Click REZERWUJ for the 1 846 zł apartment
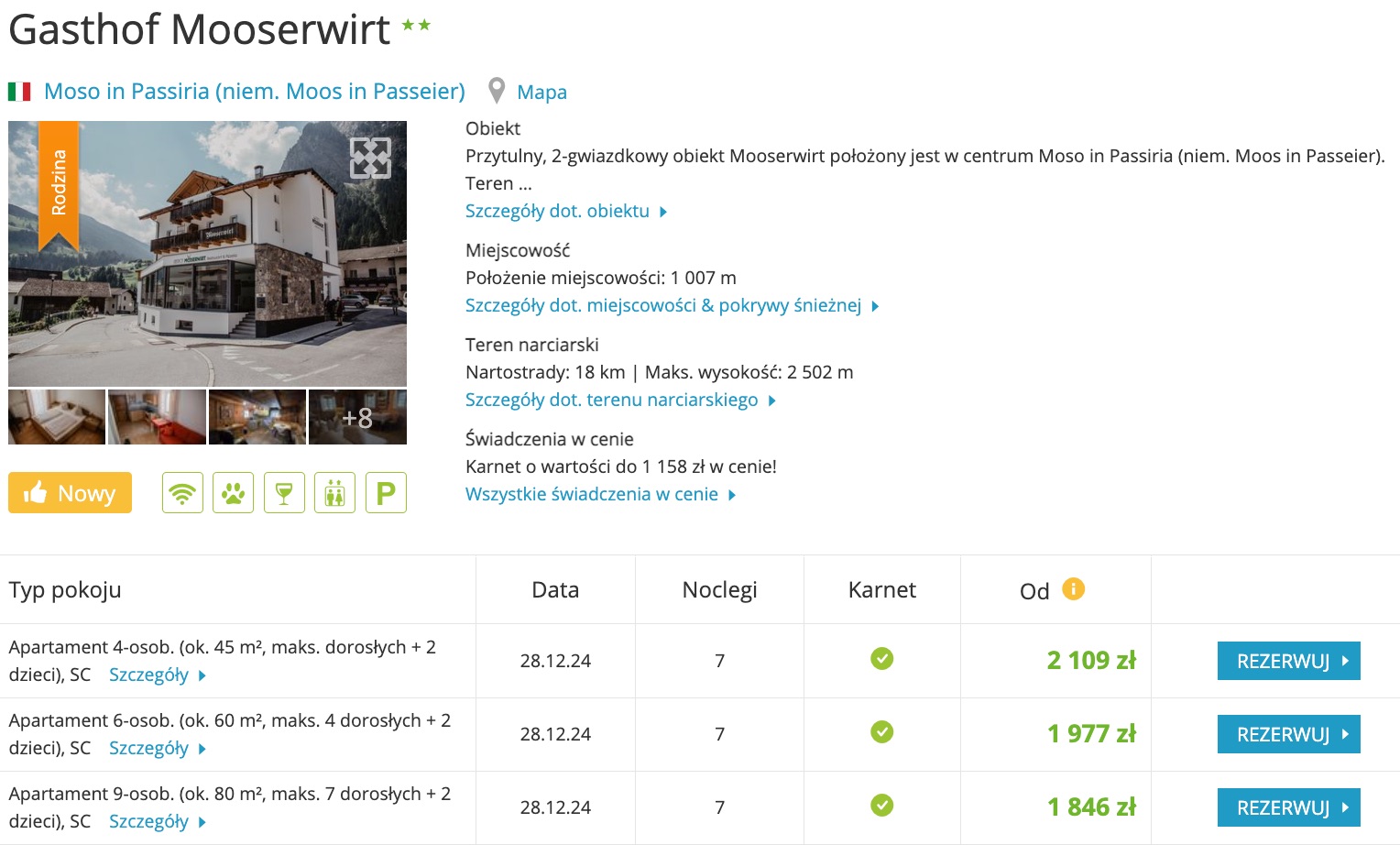This screenshot has width=1400, height=845. point(1288,807)
